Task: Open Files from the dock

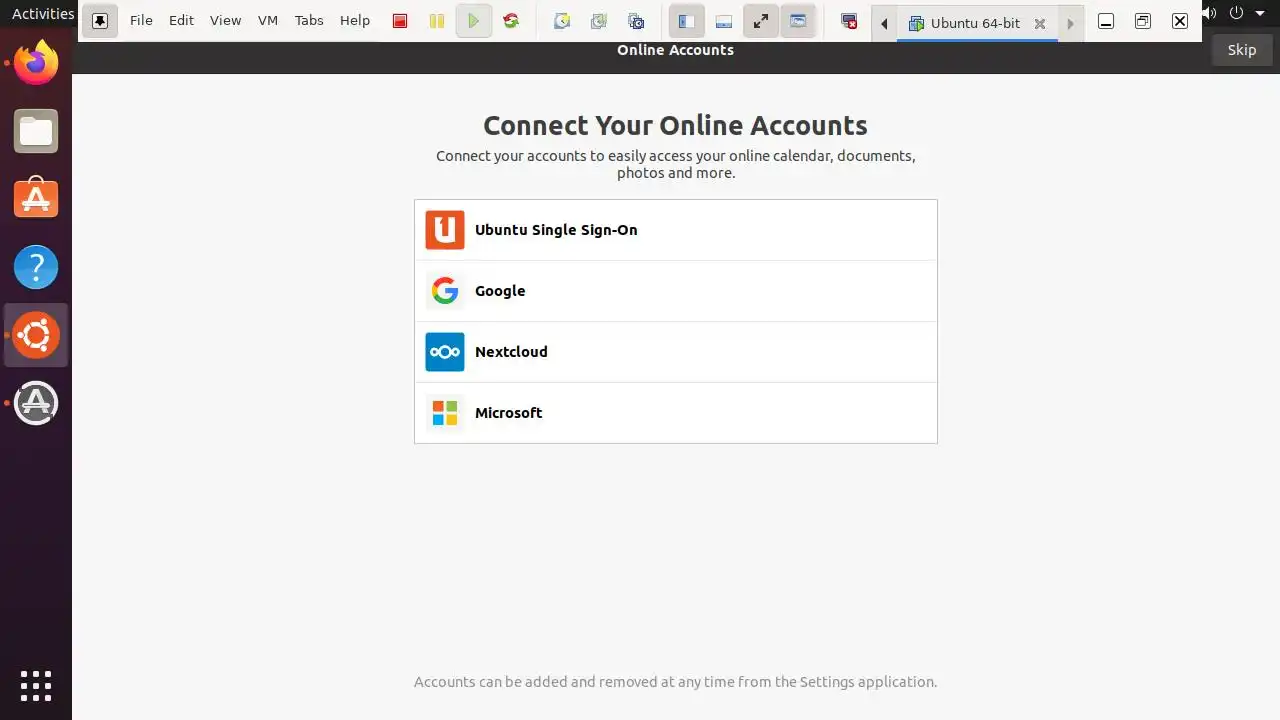Action: click(36, 132)
